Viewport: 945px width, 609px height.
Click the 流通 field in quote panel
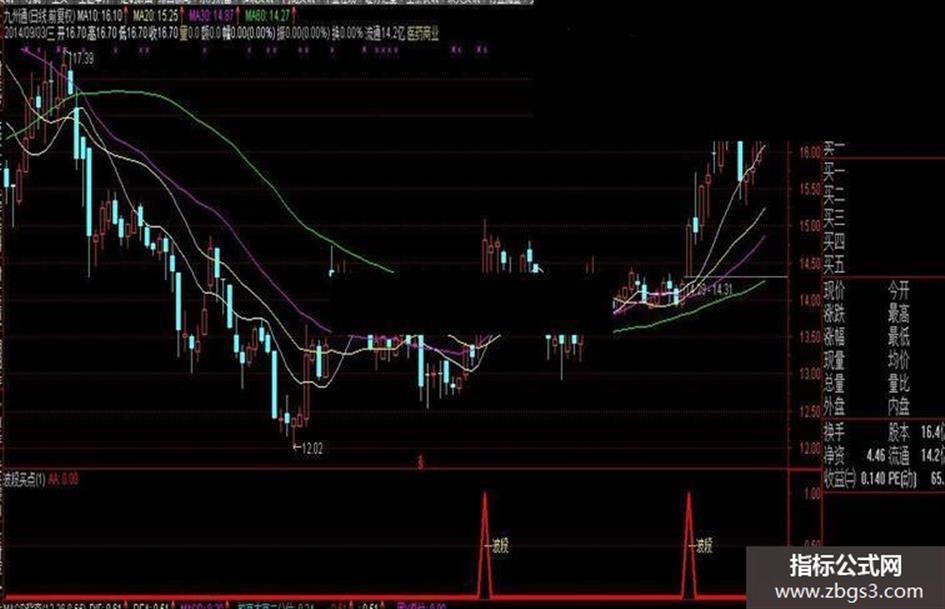[x=898, y=455]
